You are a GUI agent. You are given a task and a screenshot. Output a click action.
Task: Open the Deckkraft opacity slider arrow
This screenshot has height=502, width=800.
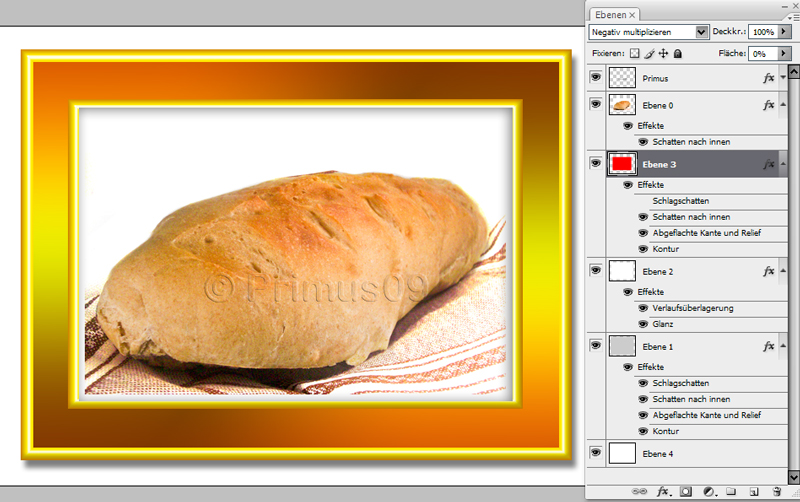tap(784, 32)
